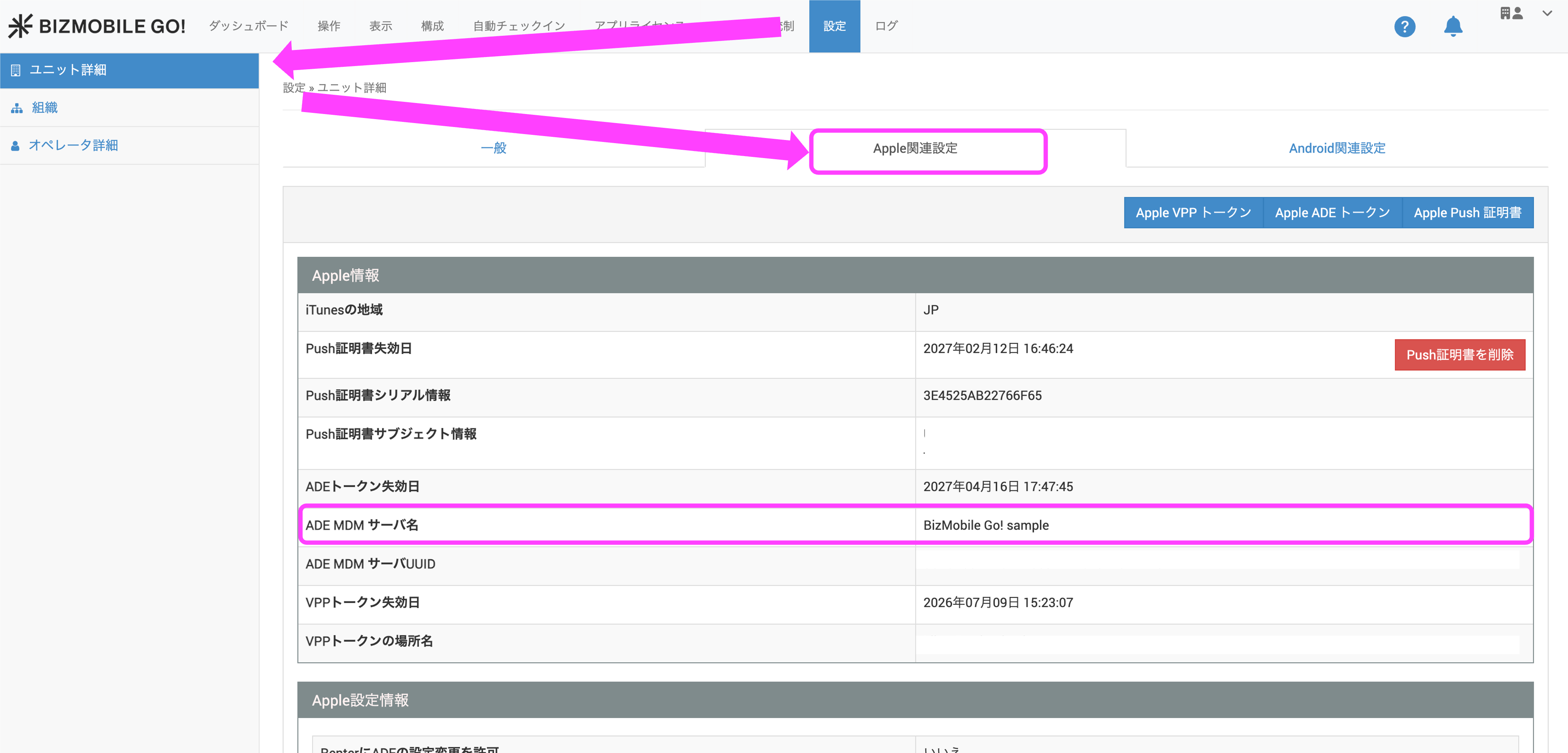This screenshot has height=753, width=1568.
Task: Click the organization user account icon
Action: click(1511, 13)
